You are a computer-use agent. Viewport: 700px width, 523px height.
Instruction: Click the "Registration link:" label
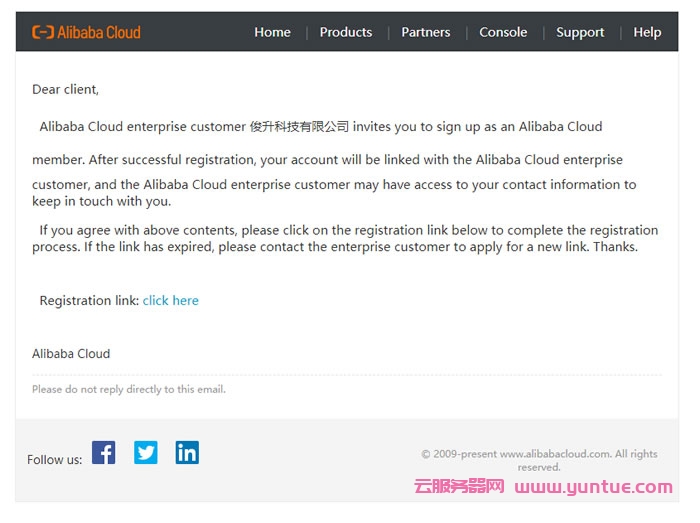[89, 300]
